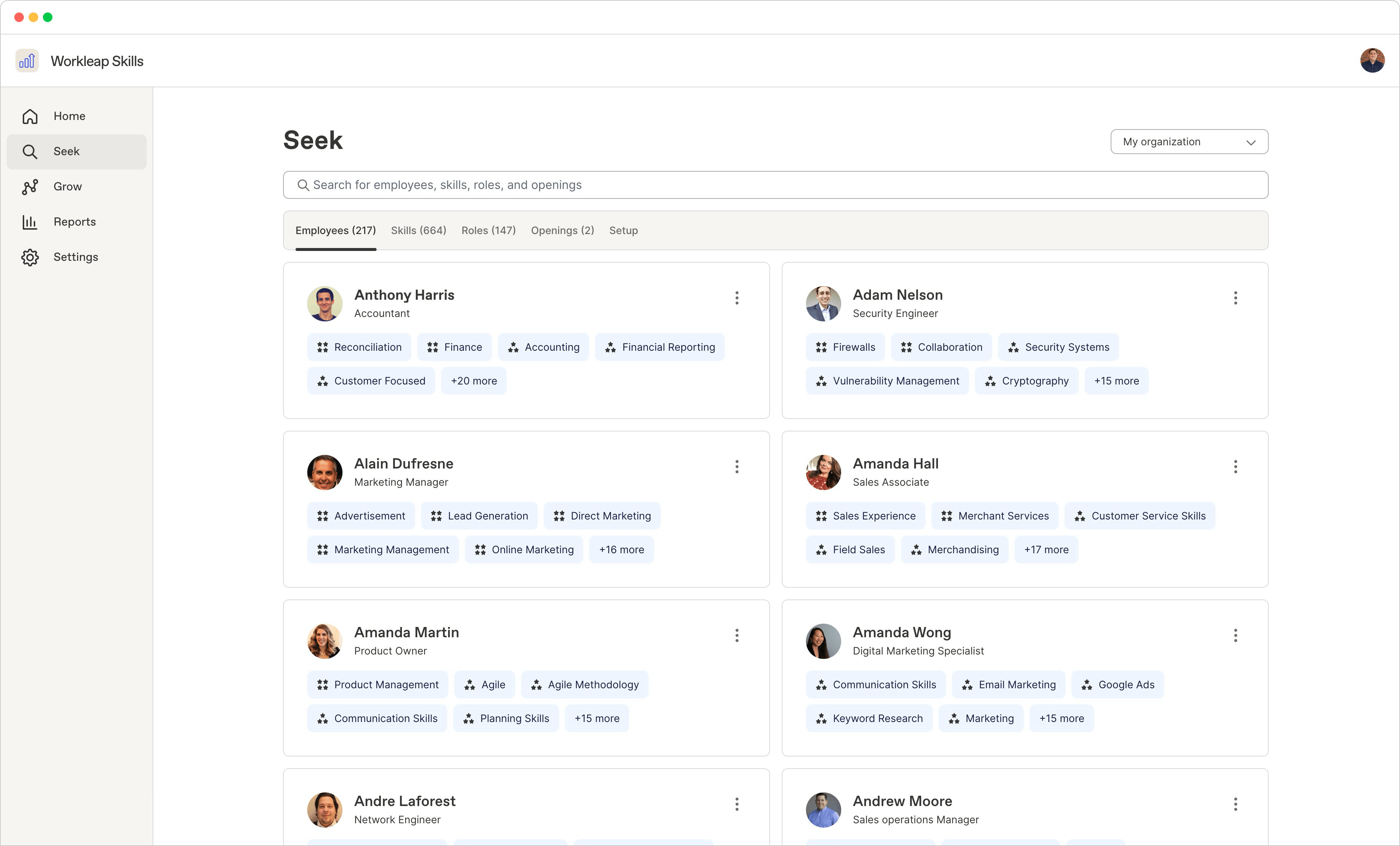The image size is (1400, 846).
Task: Open the Openings (2) tab
Action: point(562,230)
